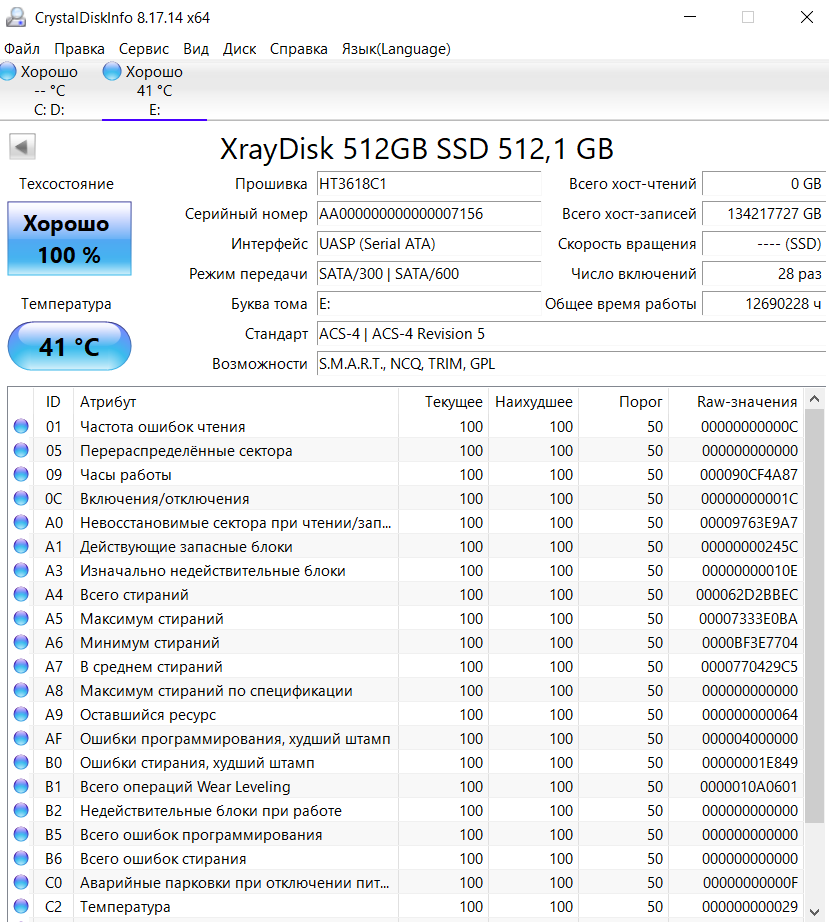Click the Атрибут column header

point(236,402)
